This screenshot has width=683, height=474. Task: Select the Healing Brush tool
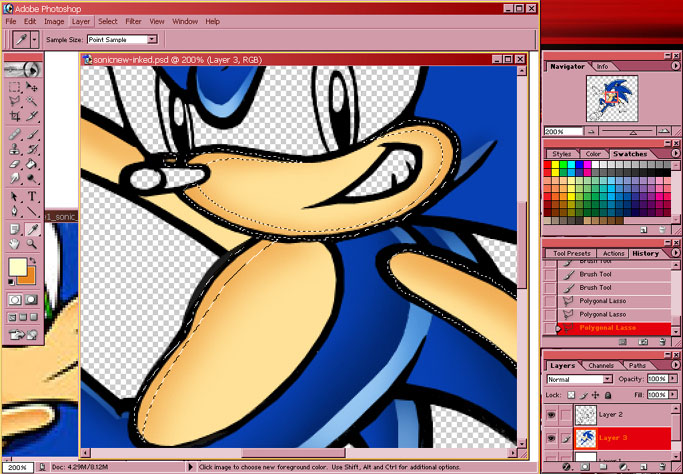[x=14, y=134]
